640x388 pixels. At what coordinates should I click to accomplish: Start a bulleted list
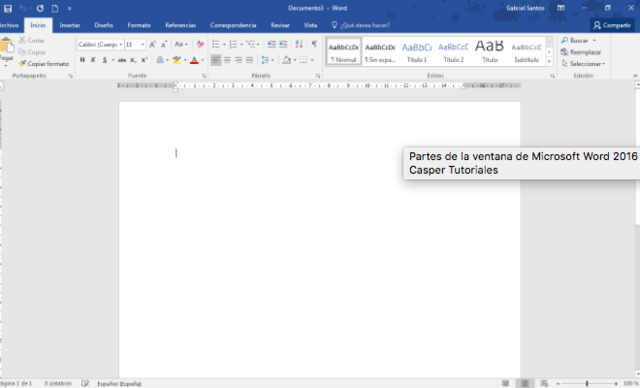tap(216, 44)
